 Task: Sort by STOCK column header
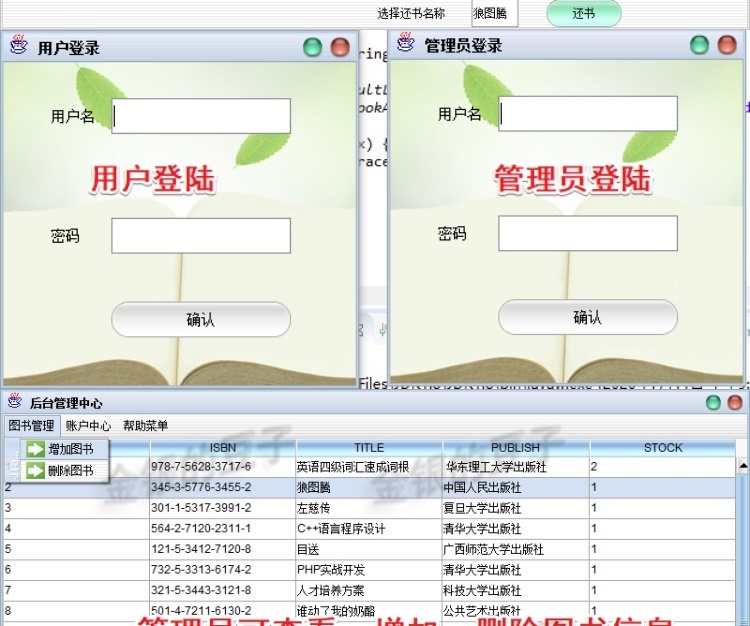pos(662,448)
